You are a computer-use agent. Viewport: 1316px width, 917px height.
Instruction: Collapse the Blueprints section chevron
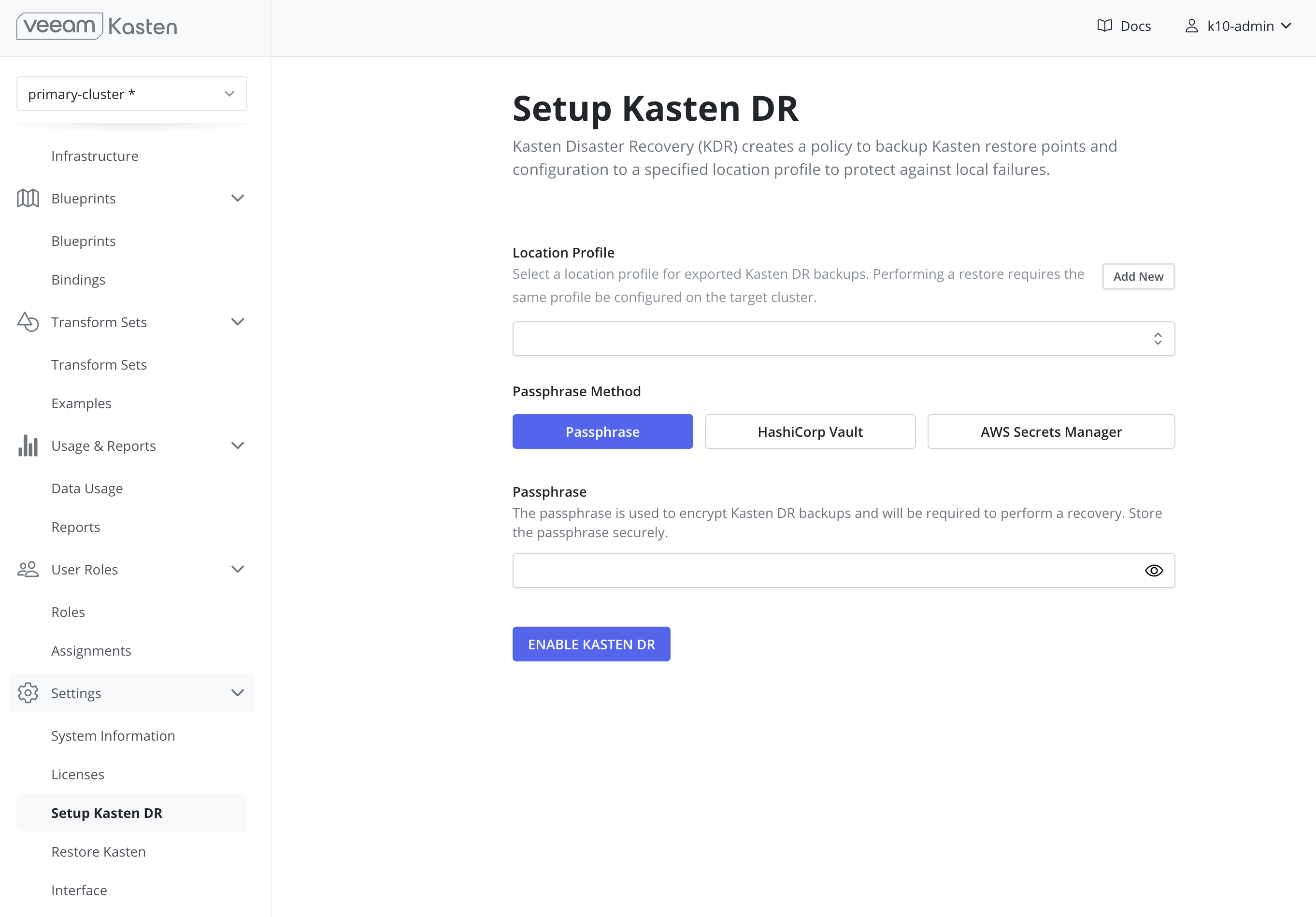237,198
